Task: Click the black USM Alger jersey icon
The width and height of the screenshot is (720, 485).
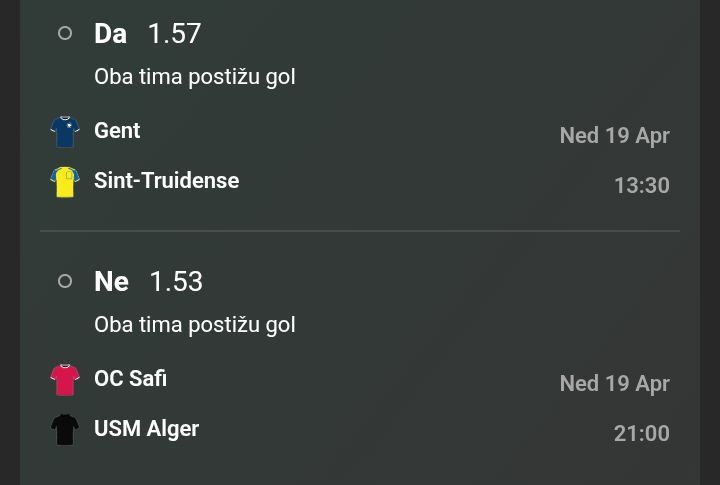Action: click(x=65, y=430)
